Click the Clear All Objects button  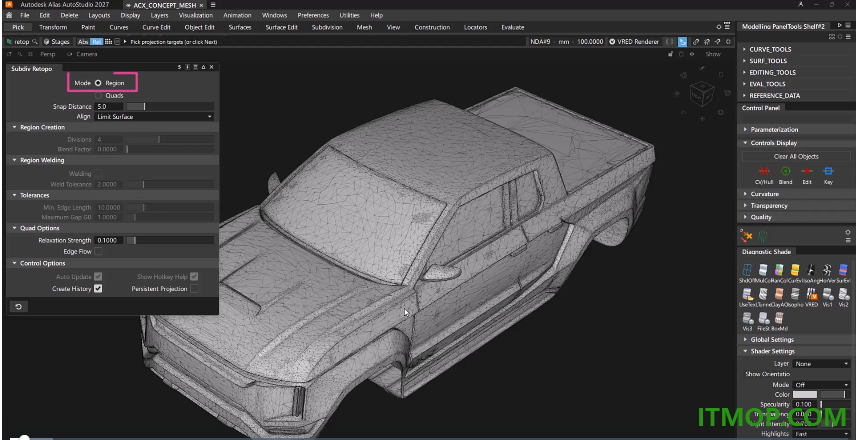796,157
